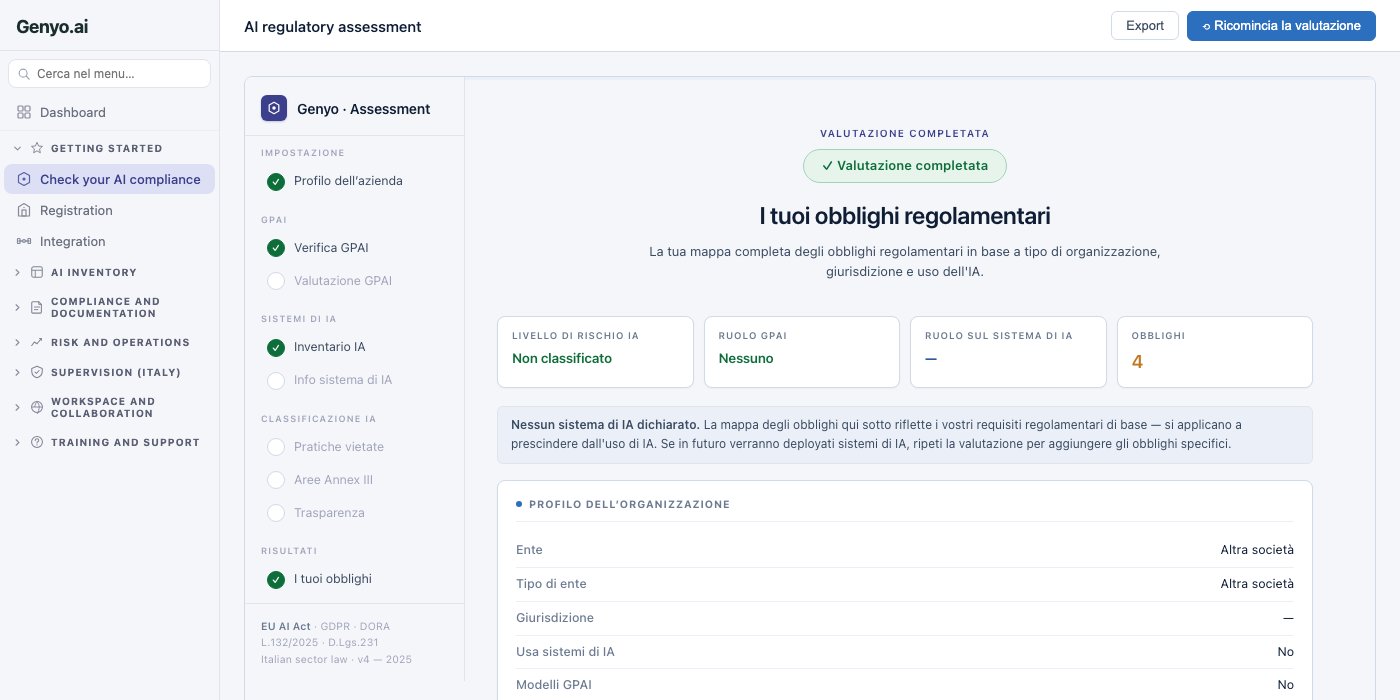Click the restart icon in Ricomincia la valutazione

1206,26
